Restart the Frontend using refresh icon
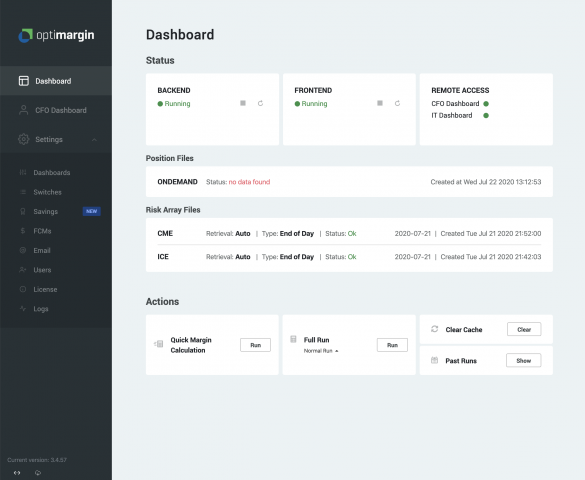This screenshot has height=480, width=585. (397, 103)
